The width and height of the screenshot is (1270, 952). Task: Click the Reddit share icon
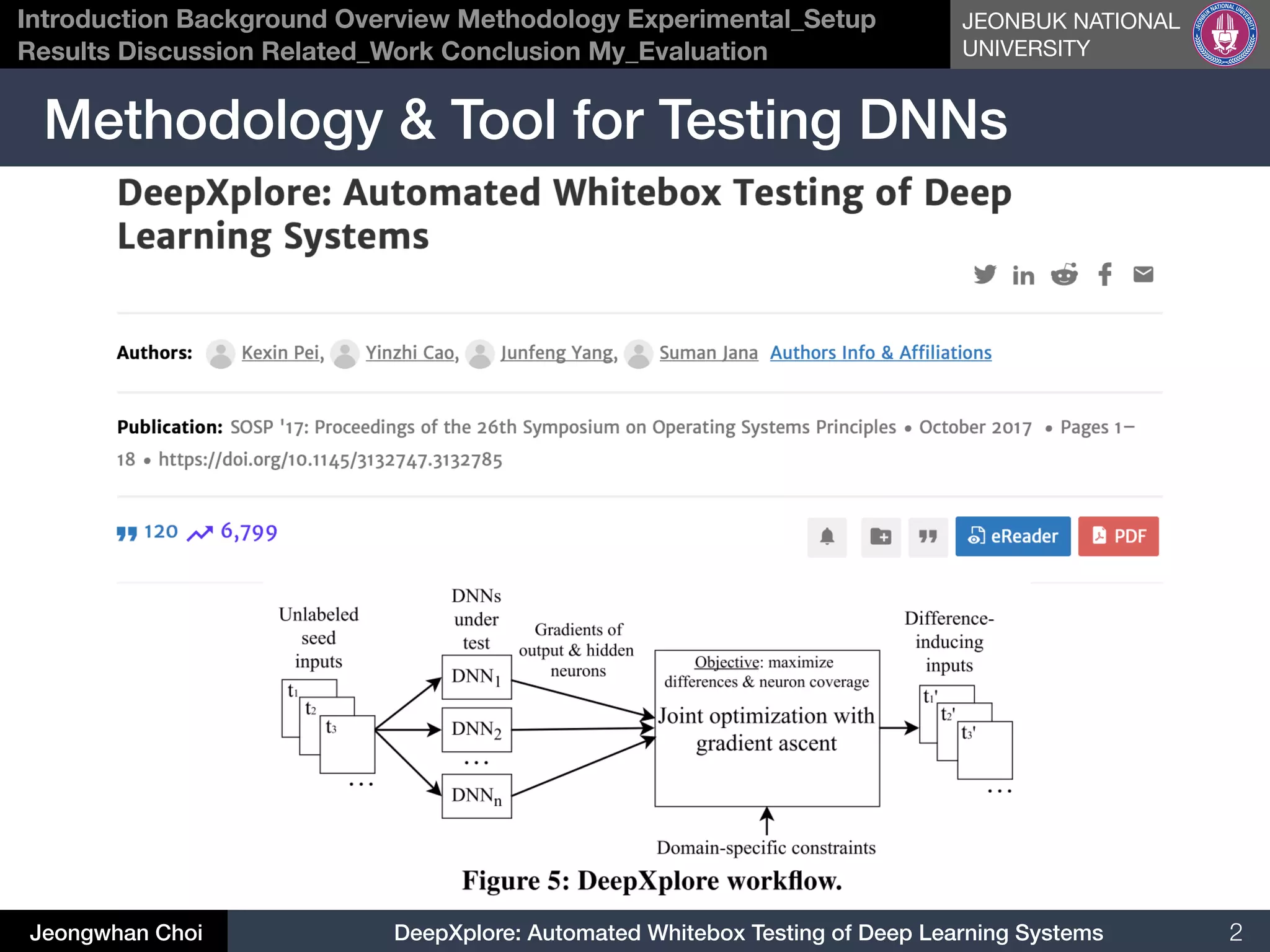[x=1064, y=274]
